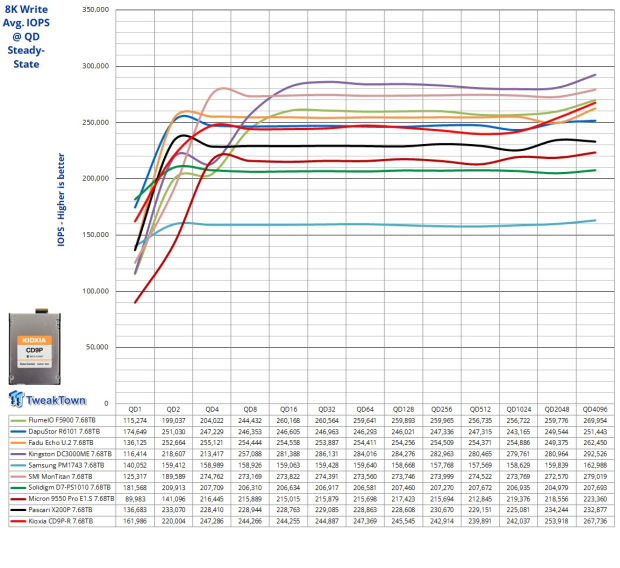Viewport: 620px width, 568px height.
Task: Click Samsung QD4096 value 162,988
Action: [x=595, y=465]
